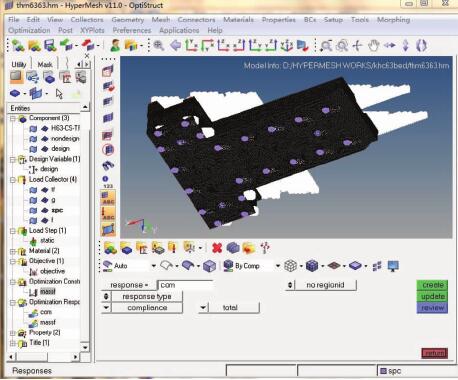The width and height of the screenshot is (458, 380).
Task: Click the monitor screen icon in display toolbar
Action: point(394,266)
